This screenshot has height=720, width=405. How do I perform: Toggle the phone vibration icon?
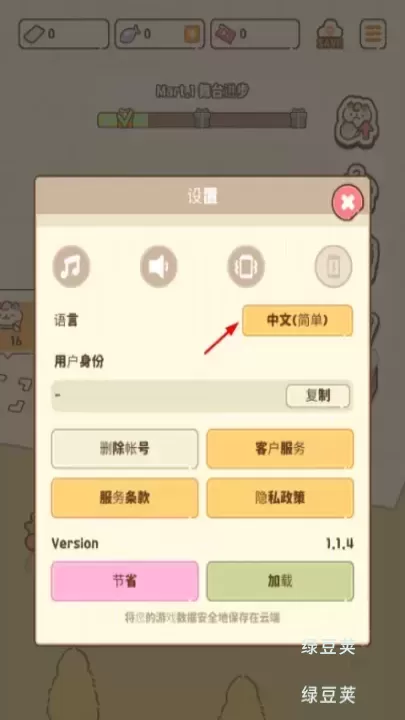click(246, 266)
